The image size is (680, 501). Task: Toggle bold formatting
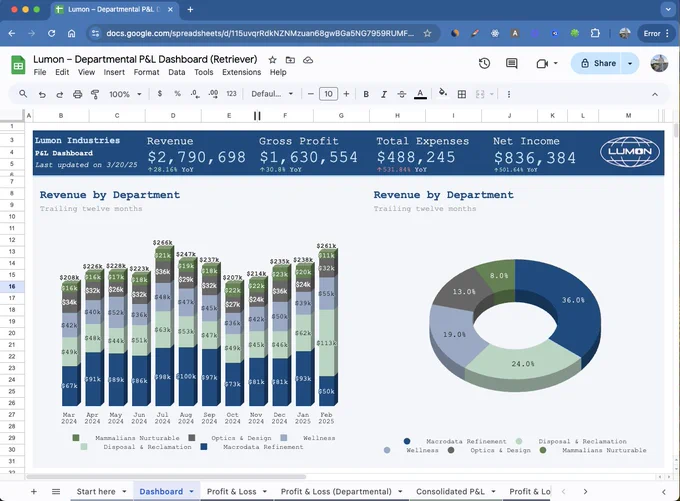tap(366, 94)
